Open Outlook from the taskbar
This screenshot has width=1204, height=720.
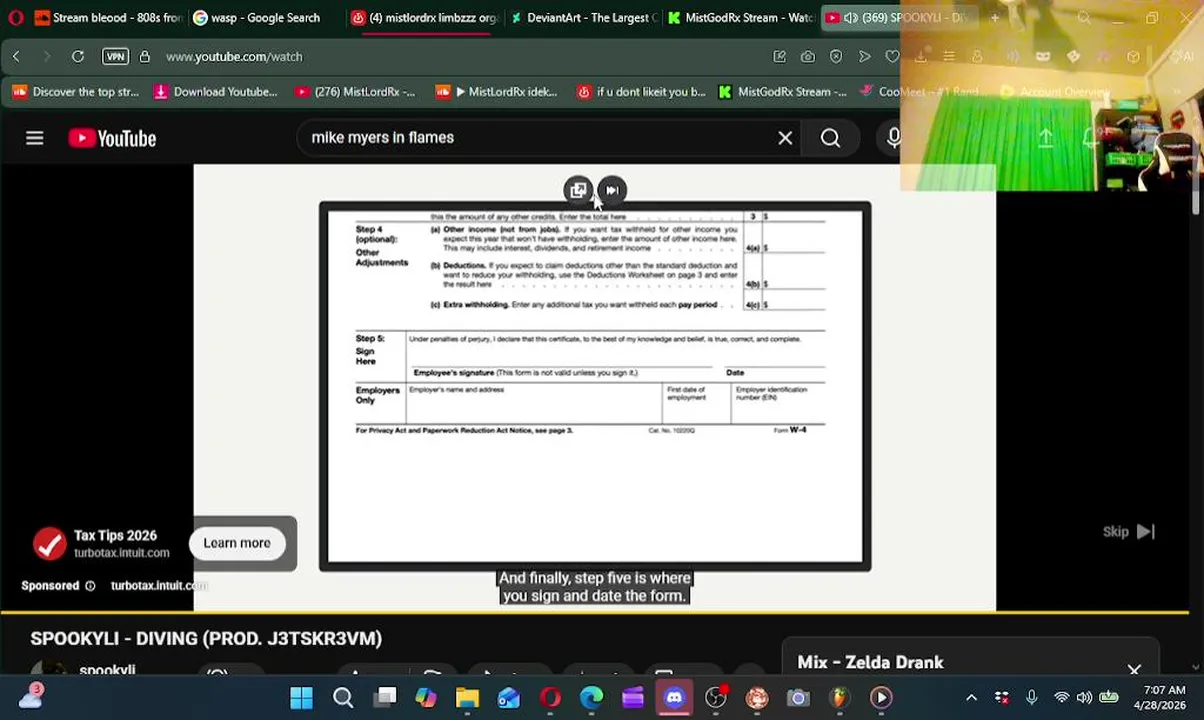[x=509, y=698]
